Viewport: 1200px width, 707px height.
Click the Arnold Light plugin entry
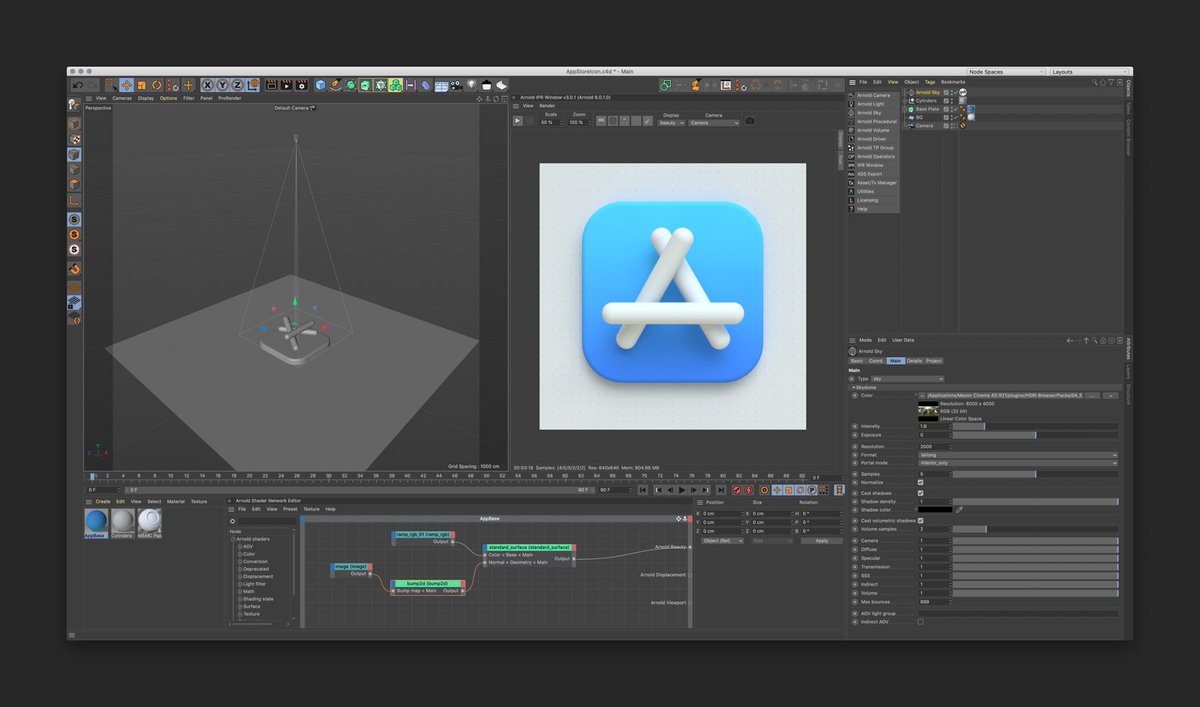873,104
